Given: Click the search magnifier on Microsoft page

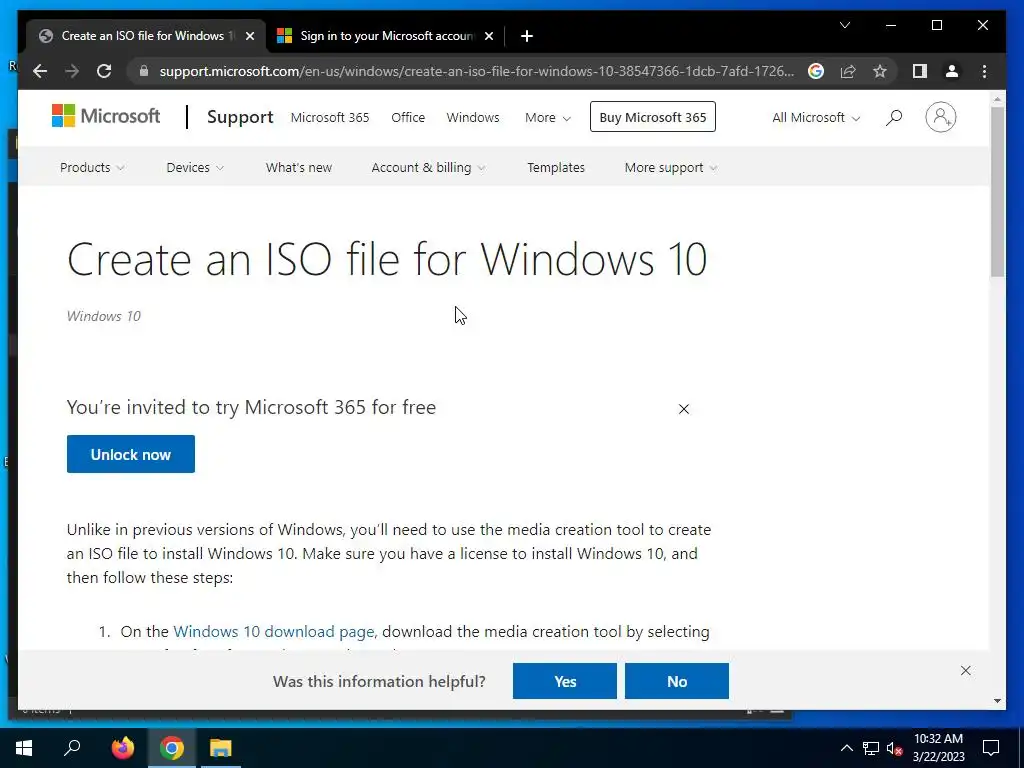Looking at the screenshot, I should coord(894,118).
